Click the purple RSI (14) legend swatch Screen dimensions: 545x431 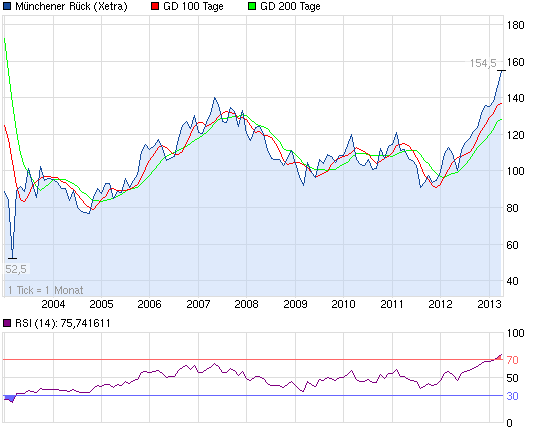[x=7, y=323]
